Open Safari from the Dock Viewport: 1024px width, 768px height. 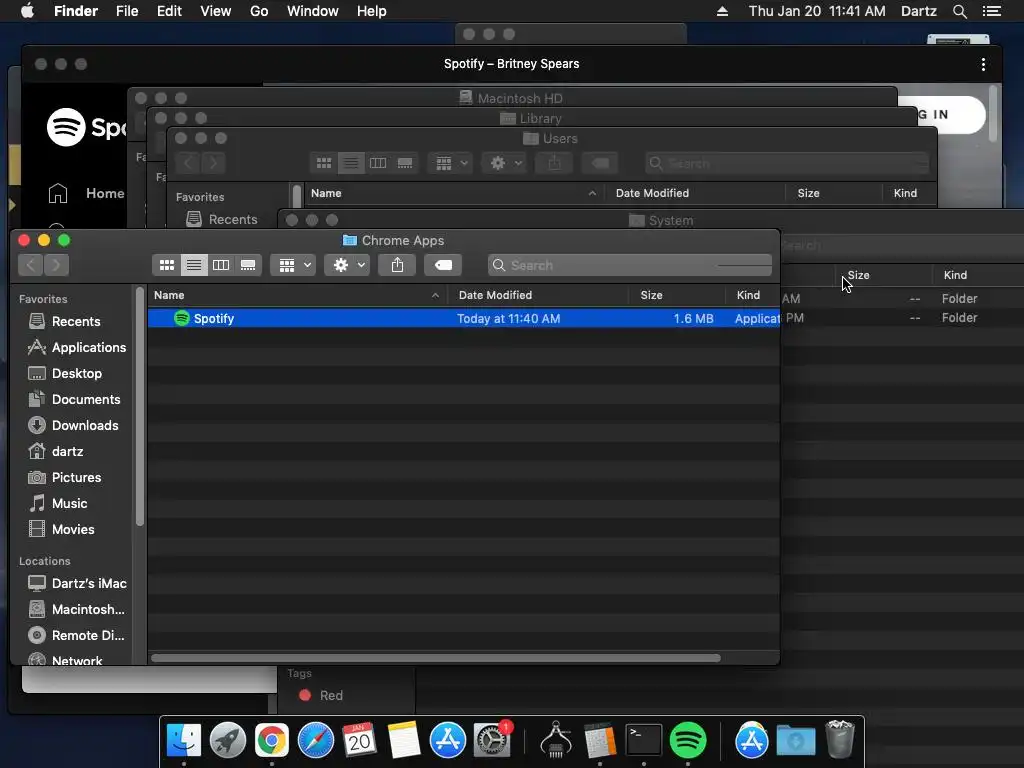[315, 741]
